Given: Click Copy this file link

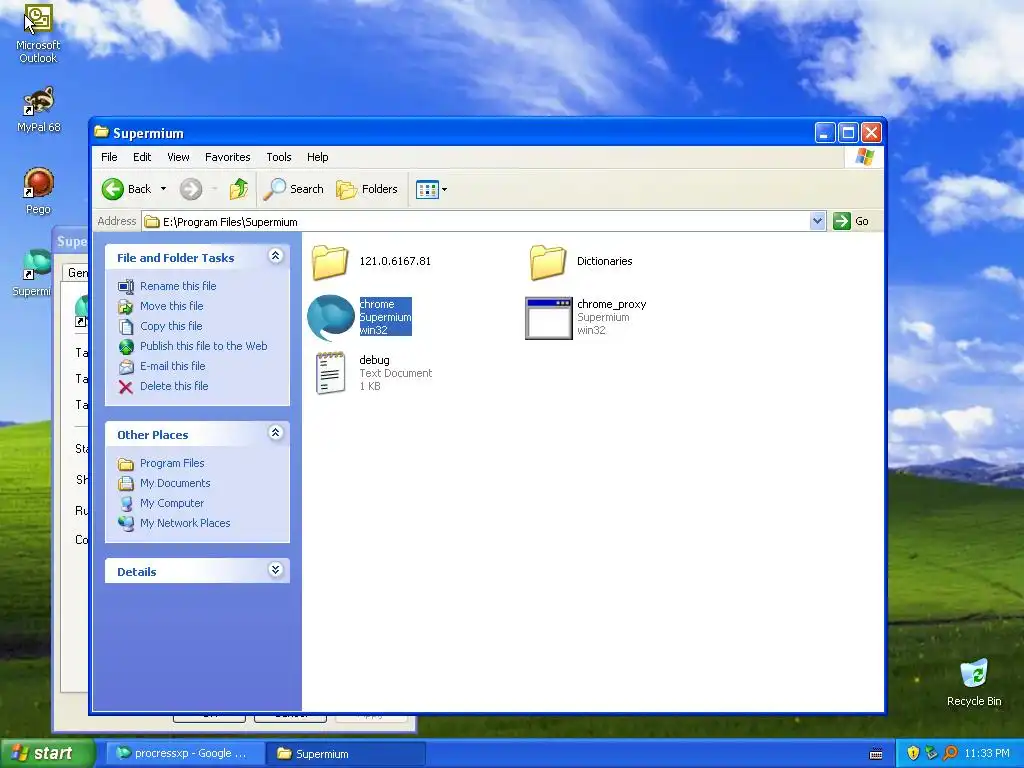Looking at the screenshot, I should [x=170, y=326].
